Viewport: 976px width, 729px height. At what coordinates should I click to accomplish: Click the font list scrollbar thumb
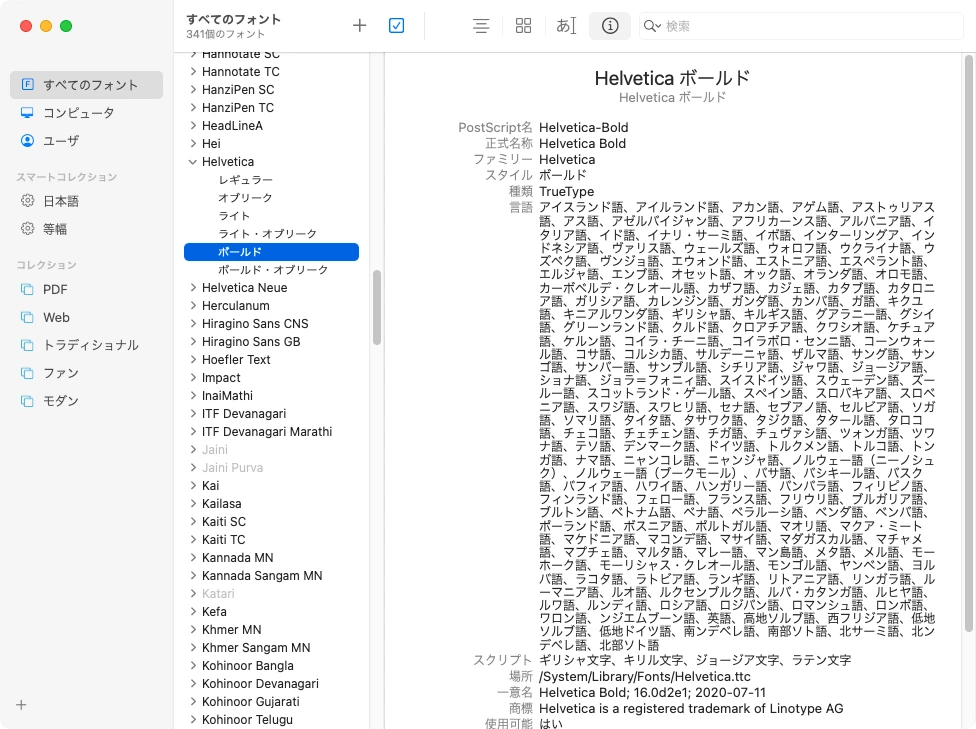[377, 308]
